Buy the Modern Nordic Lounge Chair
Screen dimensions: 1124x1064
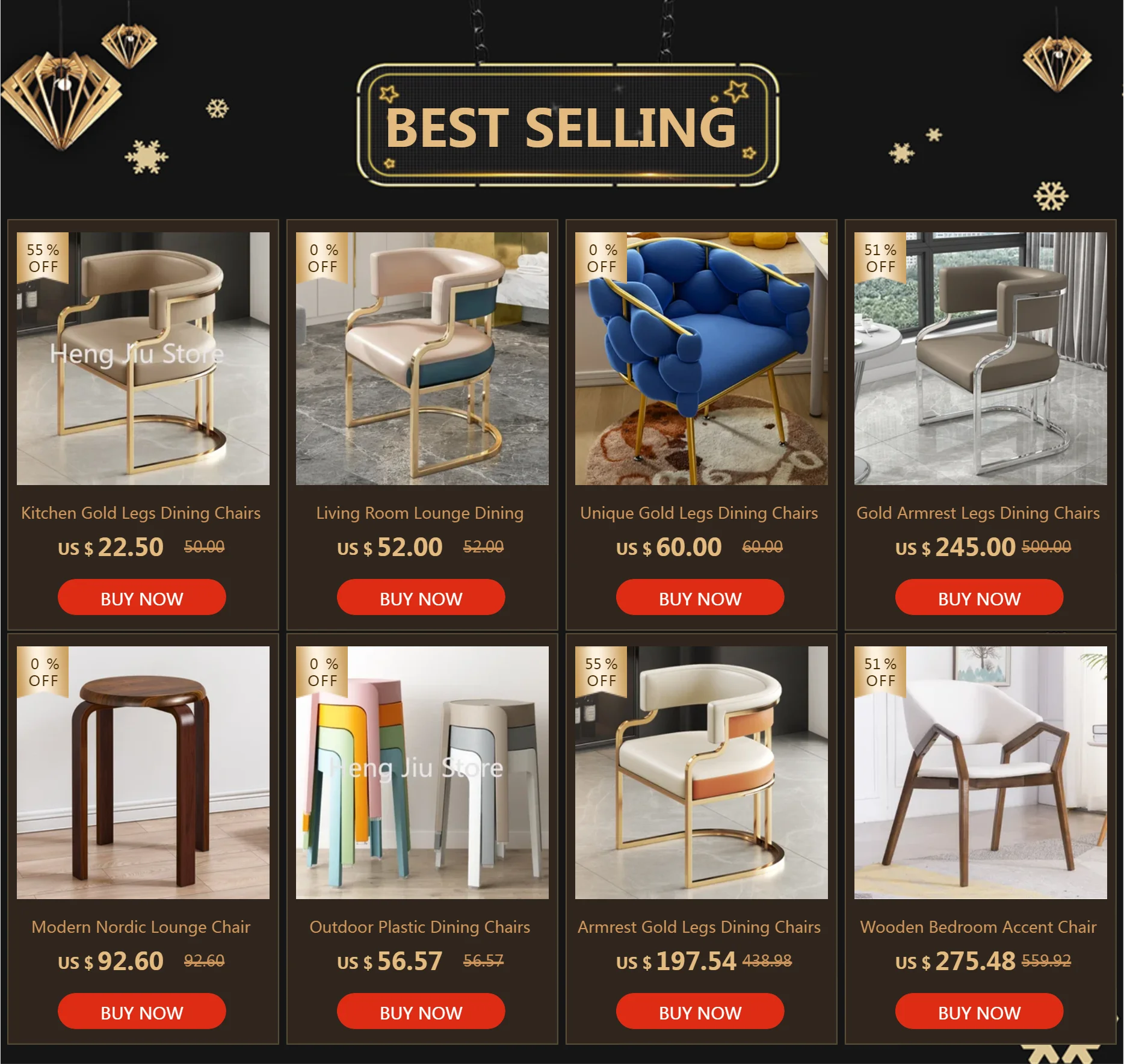click(142, 1012)
